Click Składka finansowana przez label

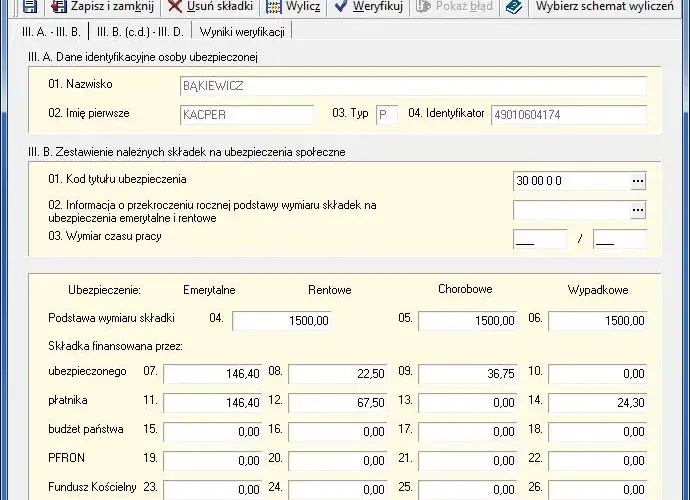(x=115, y=346)
